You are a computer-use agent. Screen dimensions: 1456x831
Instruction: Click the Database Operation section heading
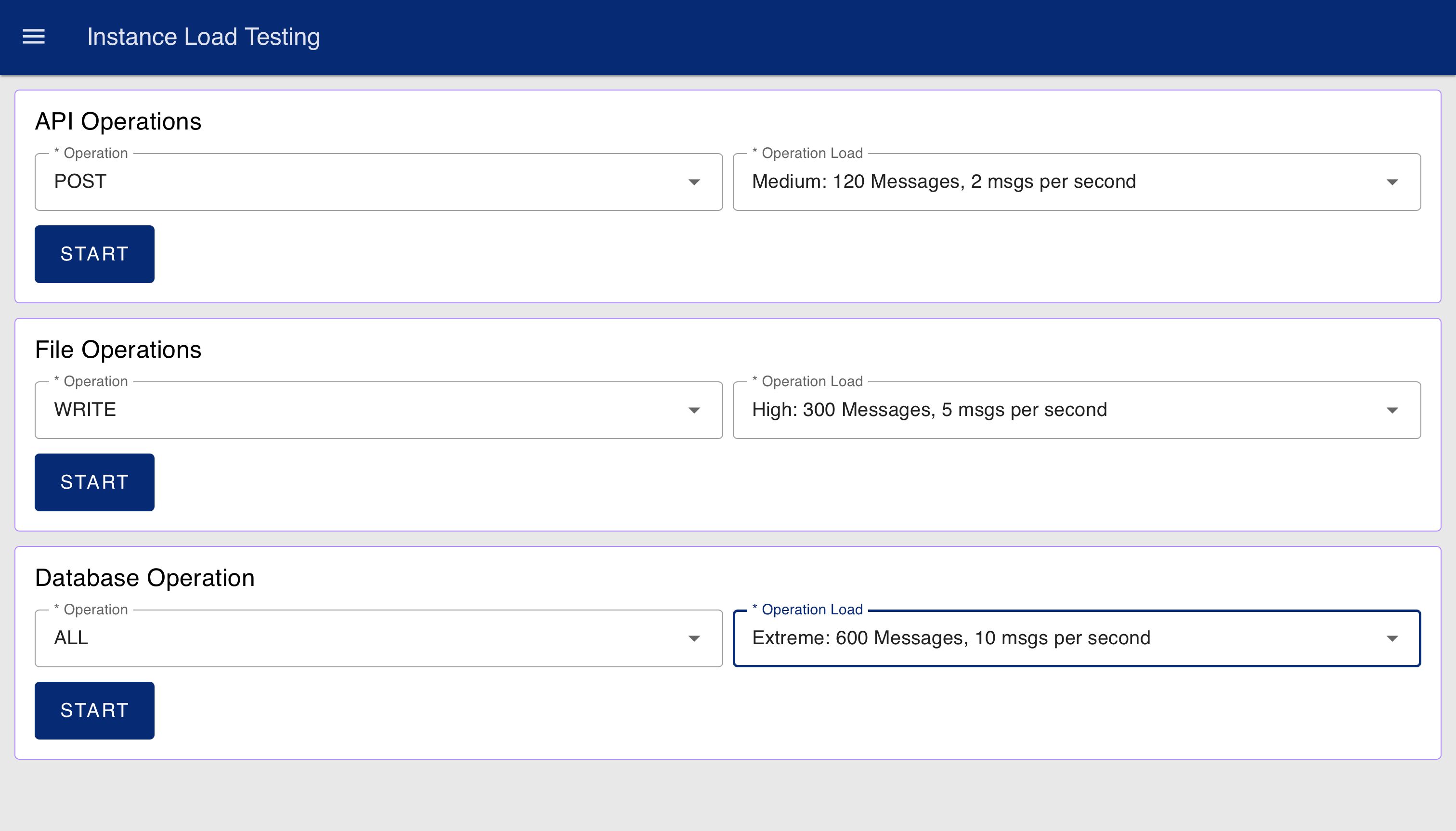click(x=144, y=578)
